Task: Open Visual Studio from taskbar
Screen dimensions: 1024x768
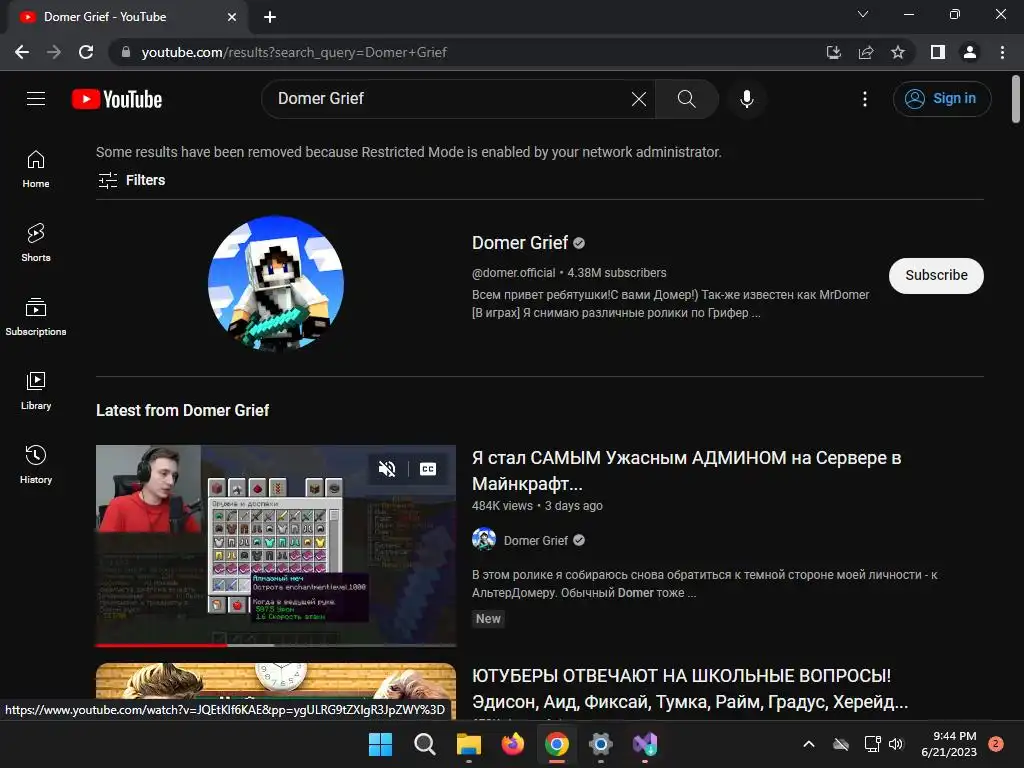Action: [645, 744]
